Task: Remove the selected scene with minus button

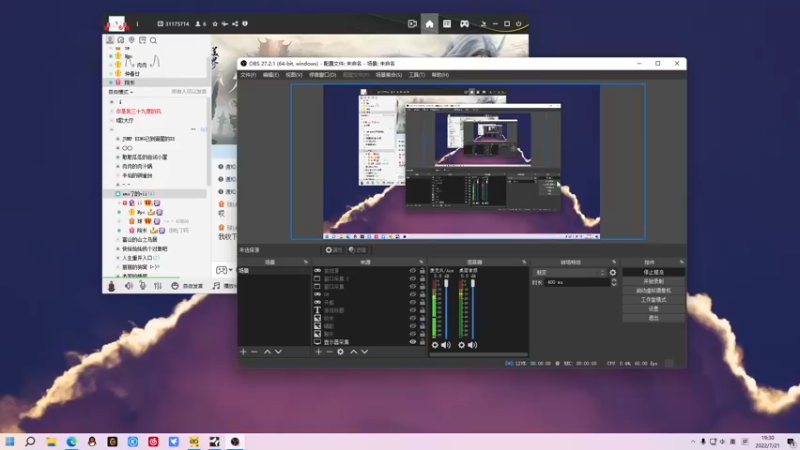Action: point(254,352)
